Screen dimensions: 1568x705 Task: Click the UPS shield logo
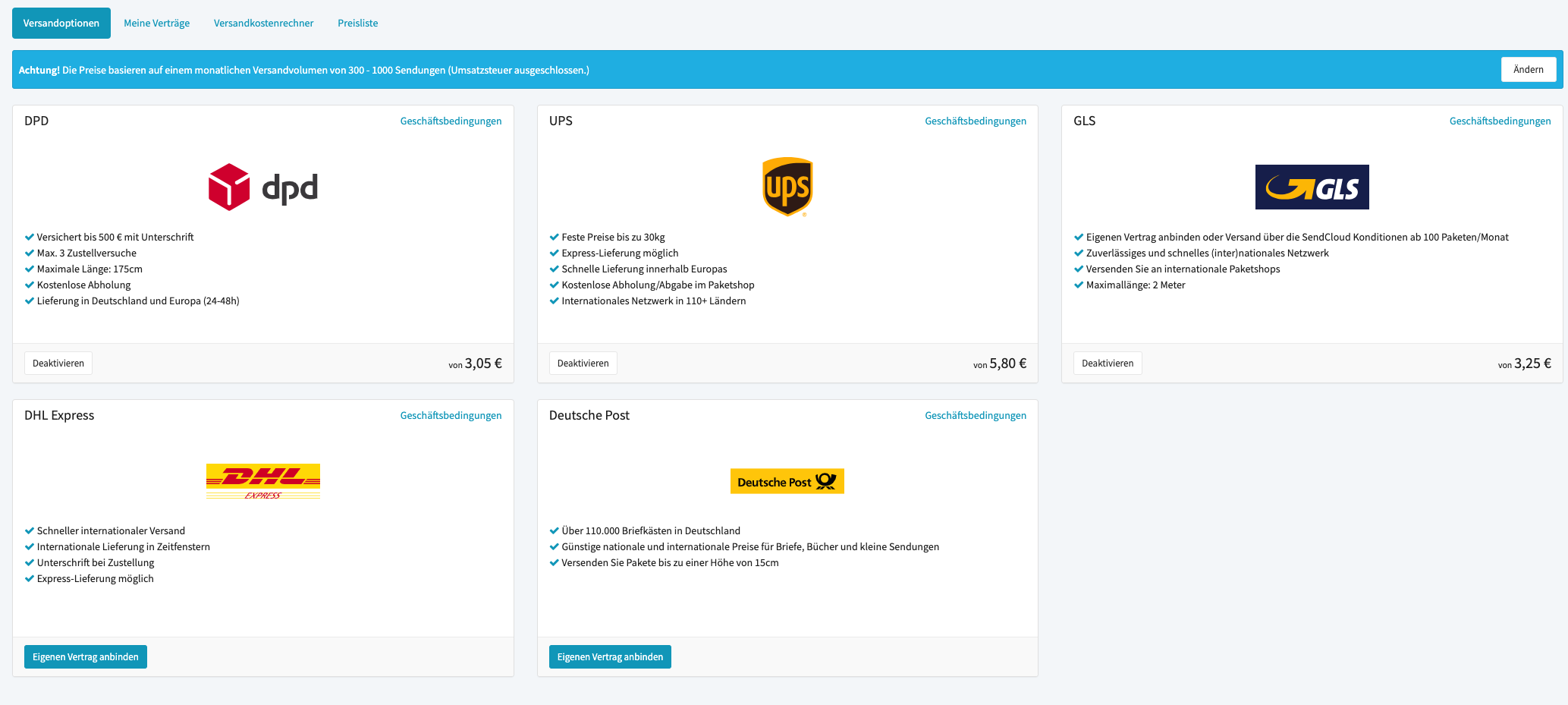tap(787, 187)
